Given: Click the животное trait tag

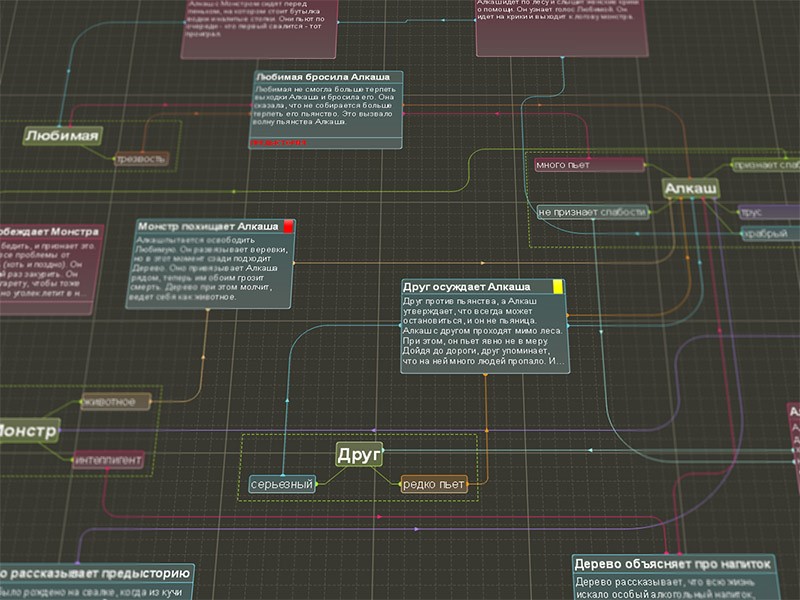Looking at the screenshot, I should 114,402.
